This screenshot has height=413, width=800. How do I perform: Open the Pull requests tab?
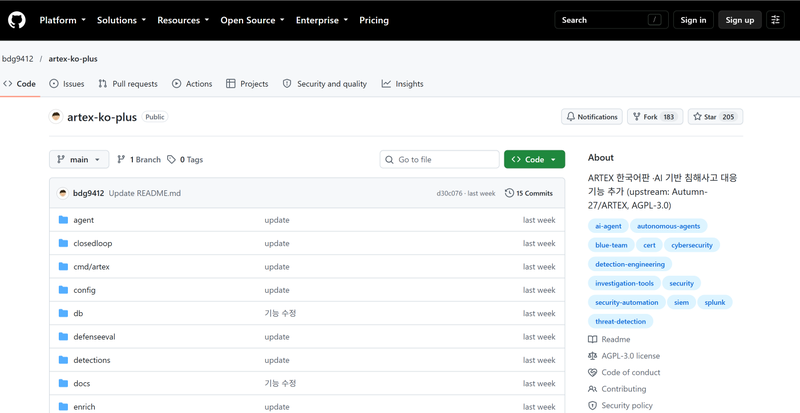click(x=128, y=84)
